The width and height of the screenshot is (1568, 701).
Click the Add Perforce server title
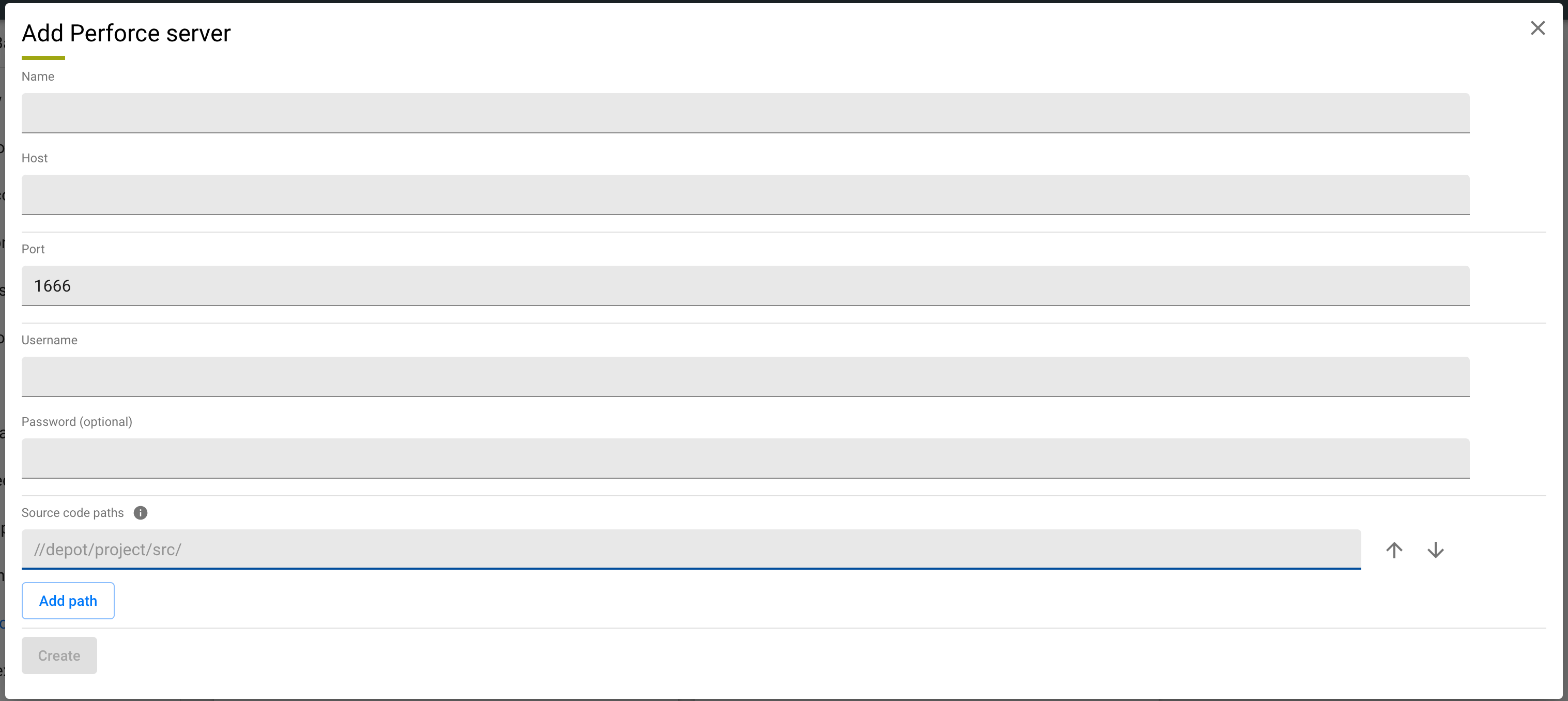pos(126,34)
